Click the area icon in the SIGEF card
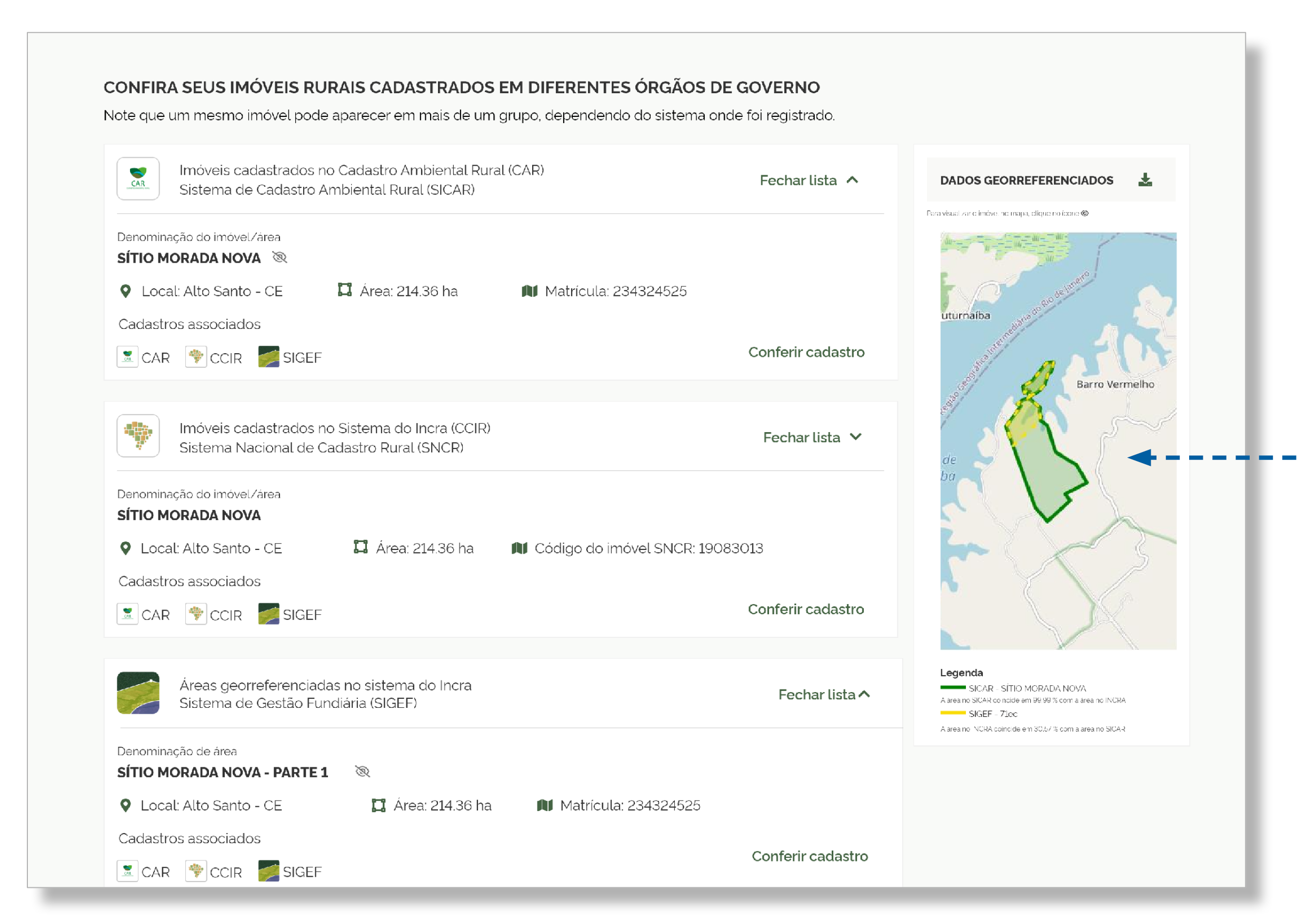 [378, 806]
